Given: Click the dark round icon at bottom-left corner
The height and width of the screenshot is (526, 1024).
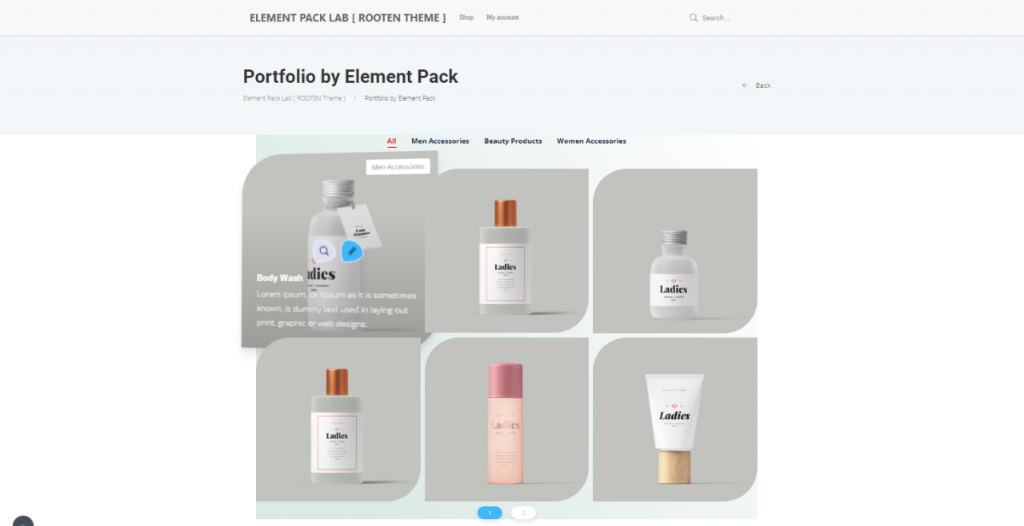Looking at the screenshot, I should click(23, 521).
